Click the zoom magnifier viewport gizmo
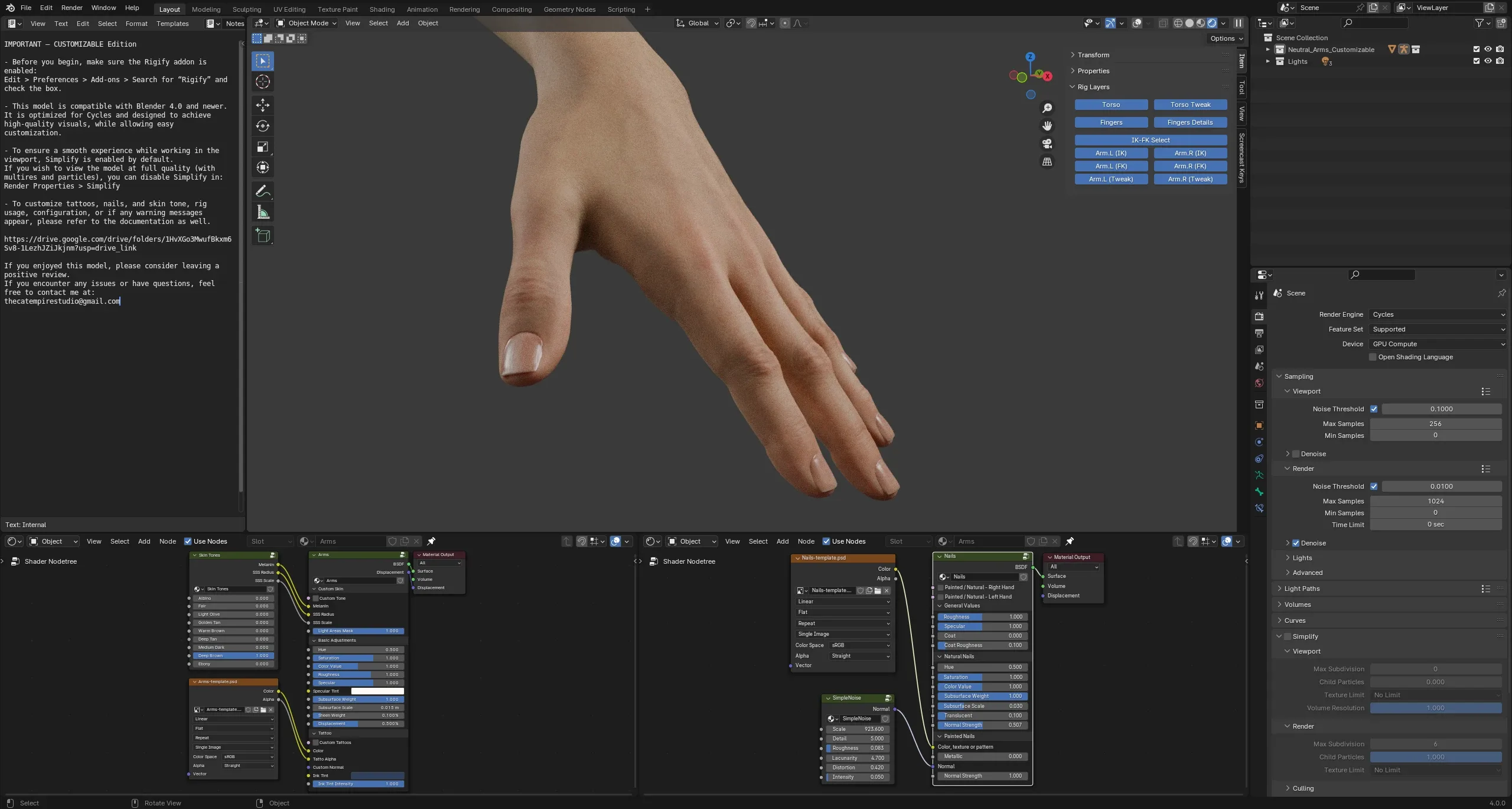 coord(1047,108)
